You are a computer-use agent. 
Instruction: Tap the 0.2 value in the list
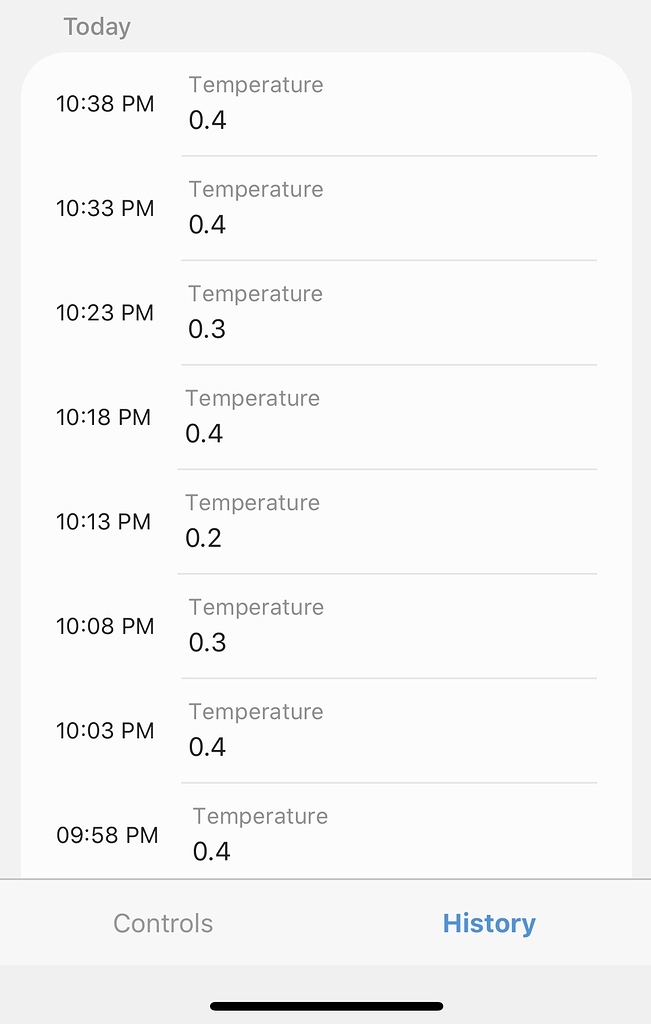(x=206, y=538)
